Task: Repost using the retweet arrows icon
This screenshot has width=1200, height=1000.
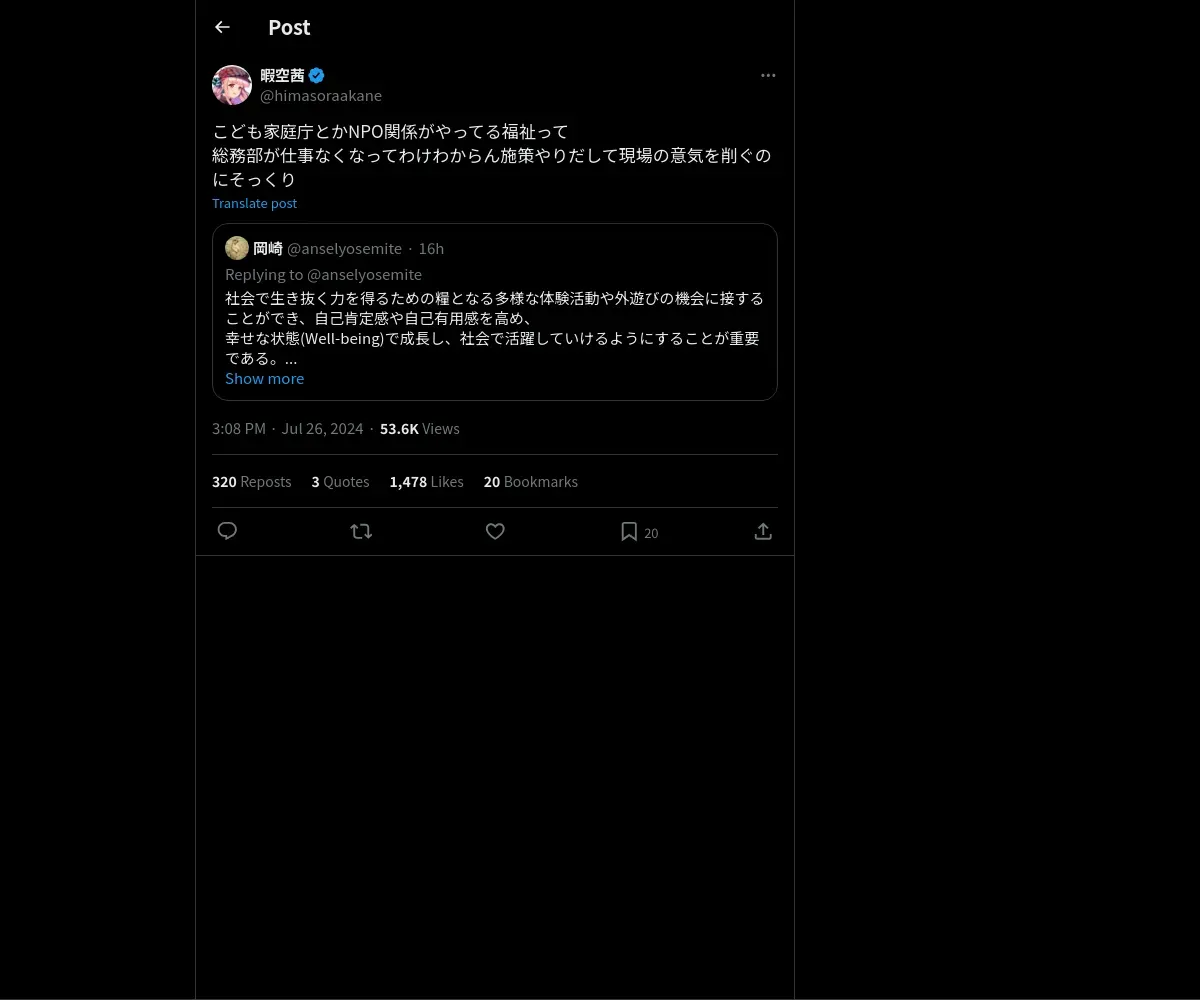Action: tap(361, 531)
